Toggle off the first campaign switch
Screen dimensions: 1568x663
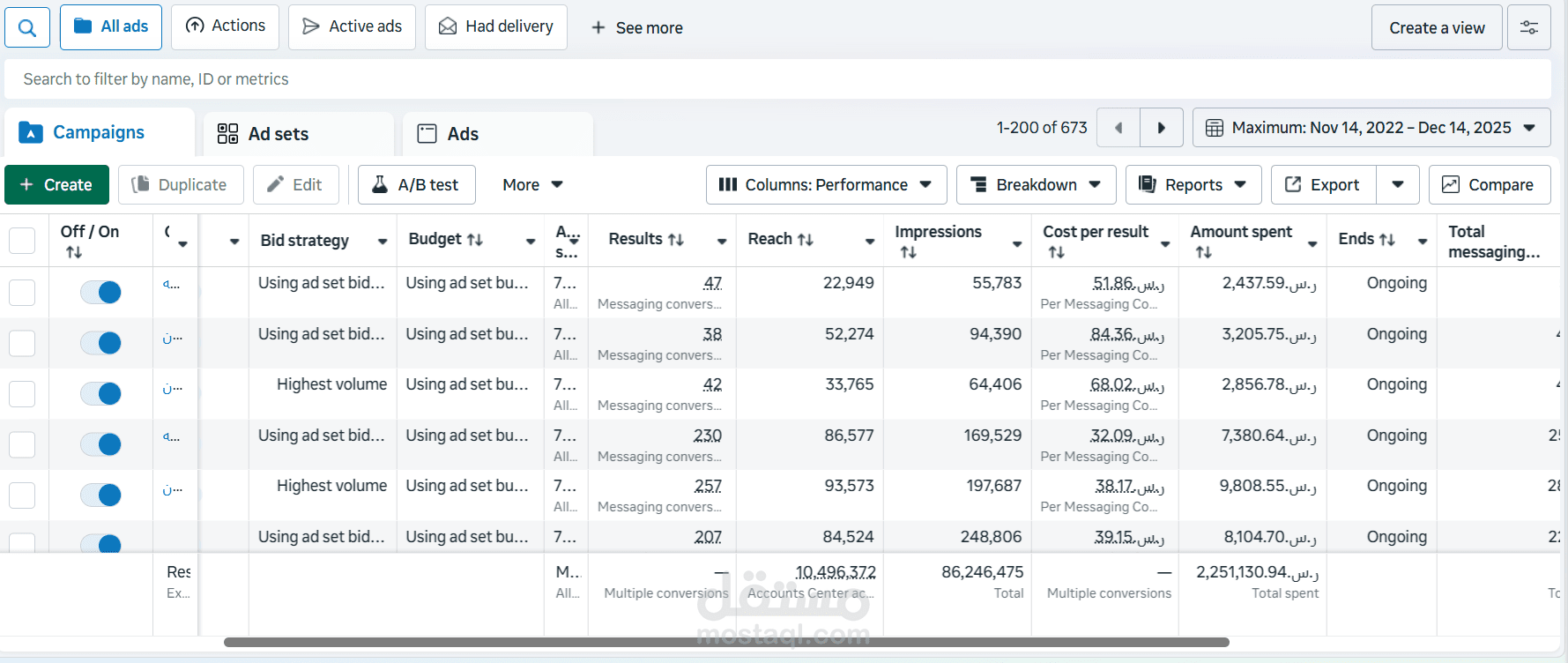(x=100, y=292)
